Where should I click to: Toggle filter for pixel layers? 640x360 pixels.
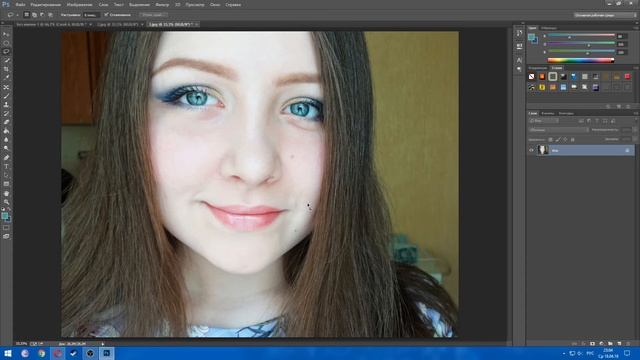[581, 121]
